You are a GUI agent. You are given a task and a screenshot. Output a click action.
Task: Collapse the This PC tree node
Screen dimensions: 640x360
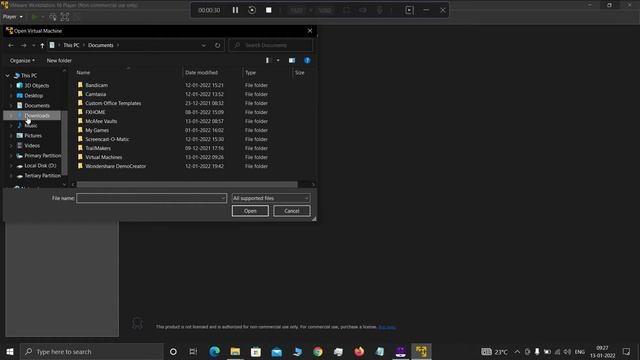click(x=7, y=76)
